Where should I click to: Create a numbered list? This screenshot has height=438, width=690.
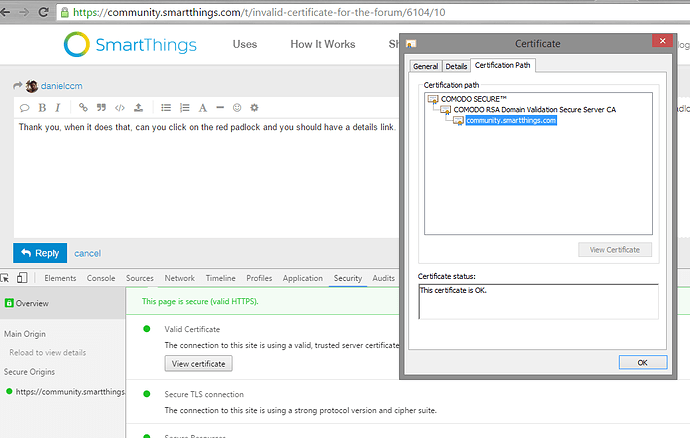(184, 107)
